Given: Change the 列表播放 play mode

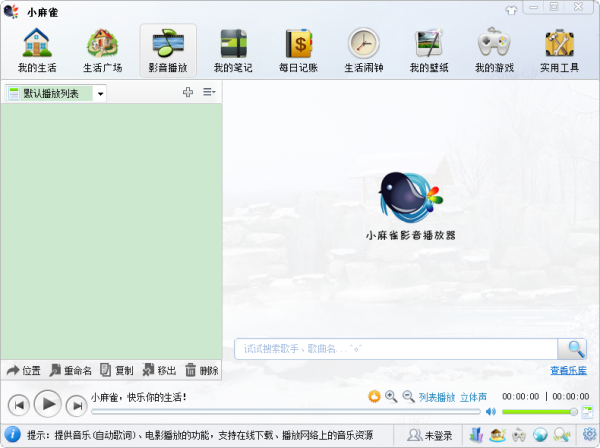Looking at the screenshot, I should (x=437, y=397).
